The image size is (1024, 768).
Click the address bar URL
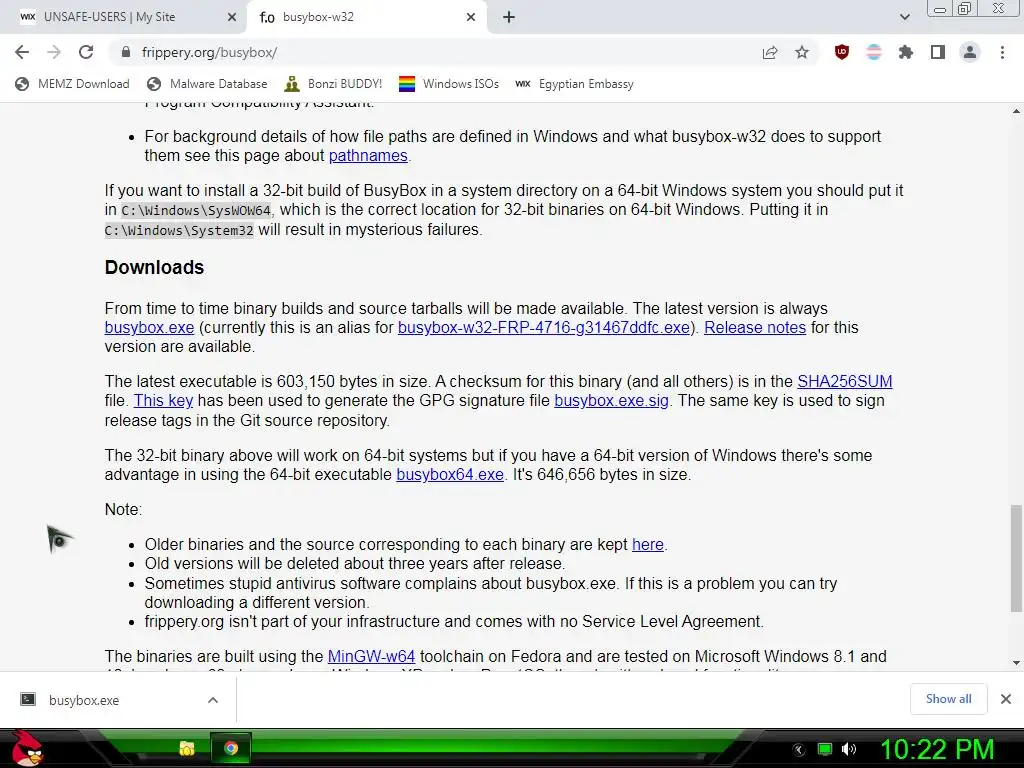pyautogui.click(x=209, y=52)
